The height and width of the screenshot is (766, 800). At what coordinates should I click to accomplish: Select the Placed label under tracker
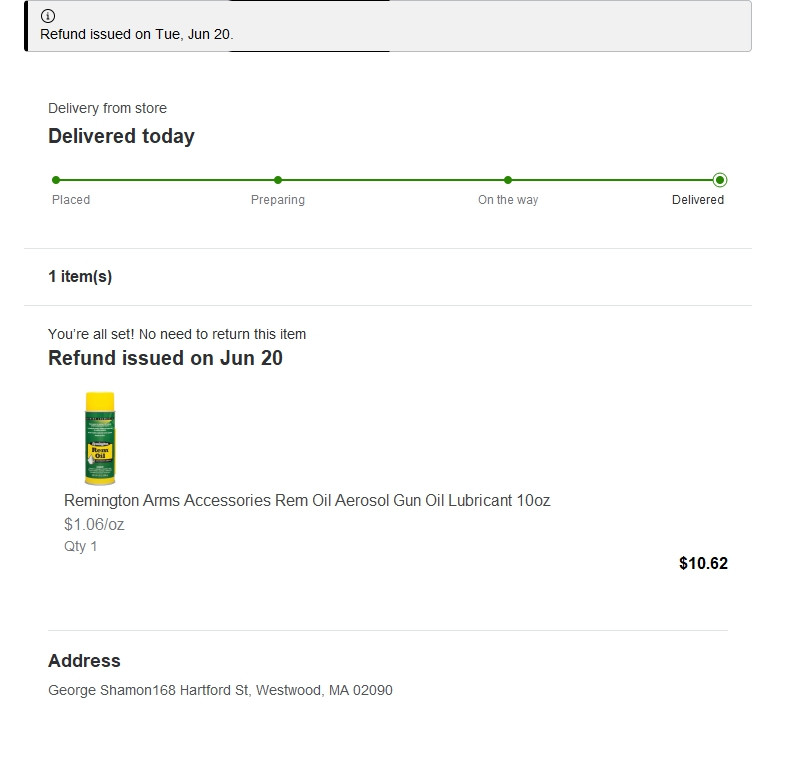tap(71, 200)
